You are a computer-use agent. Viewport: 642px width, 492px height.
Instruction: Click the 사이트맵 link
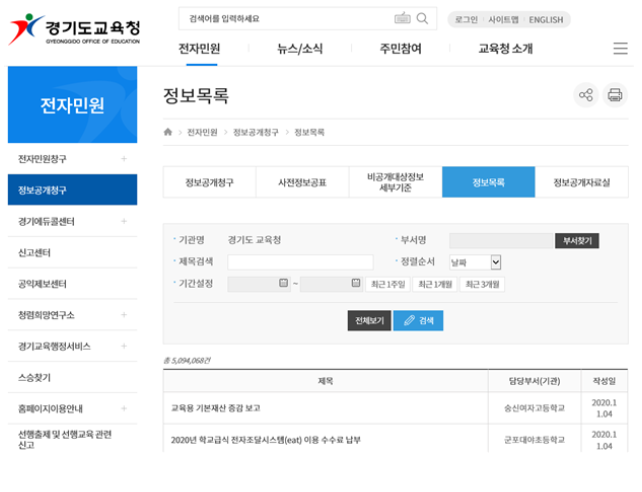tap(503, 20)
